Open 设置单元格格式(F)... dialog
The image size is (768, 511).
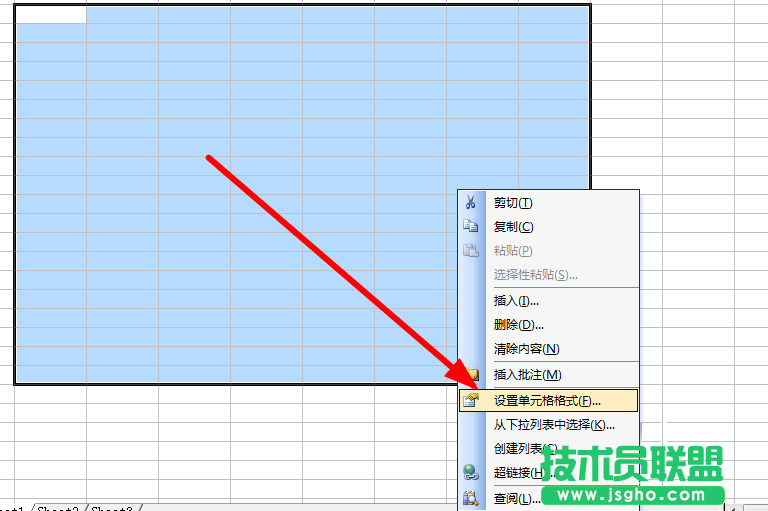point(549,401)
